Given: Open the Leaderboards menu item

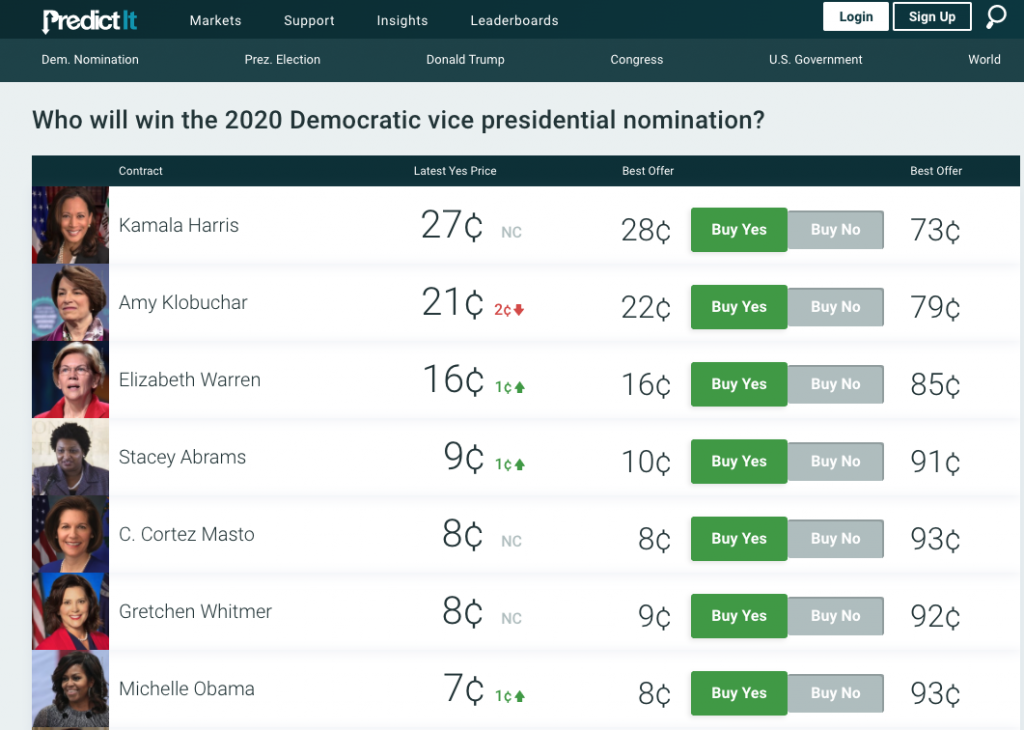Looking at the screenshot, I should tap(514, 20).
